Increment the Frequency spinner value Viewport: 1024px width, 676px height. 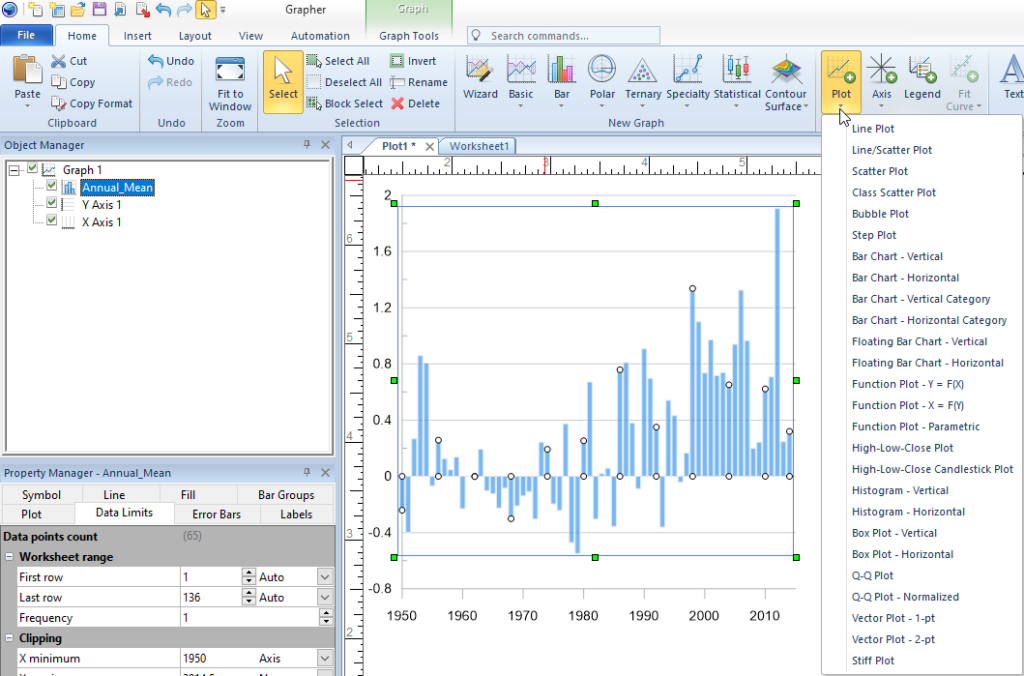point(325,614)
